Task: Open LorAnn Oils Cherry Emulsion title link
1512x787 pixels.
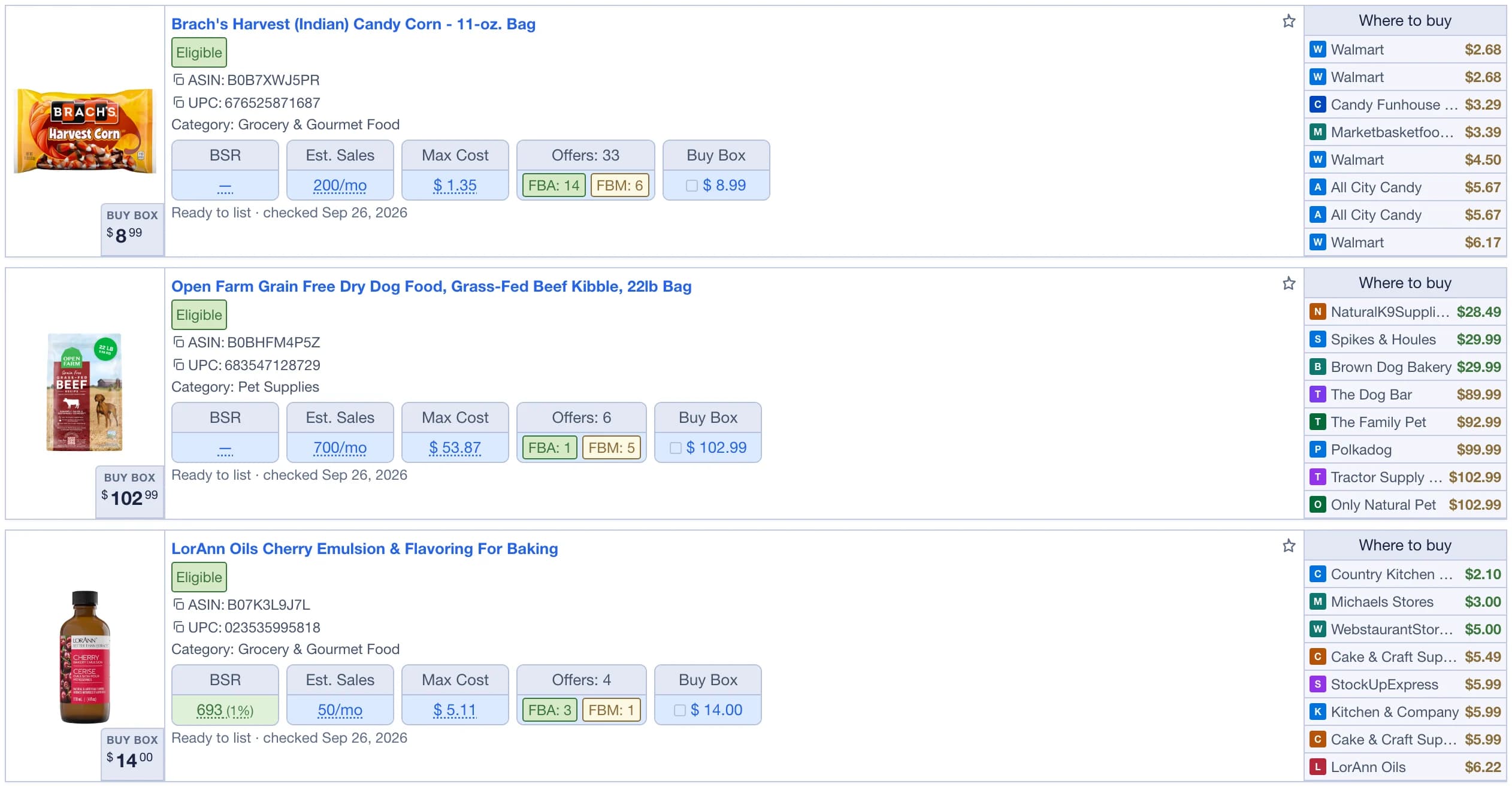Action: click(365, 549)
